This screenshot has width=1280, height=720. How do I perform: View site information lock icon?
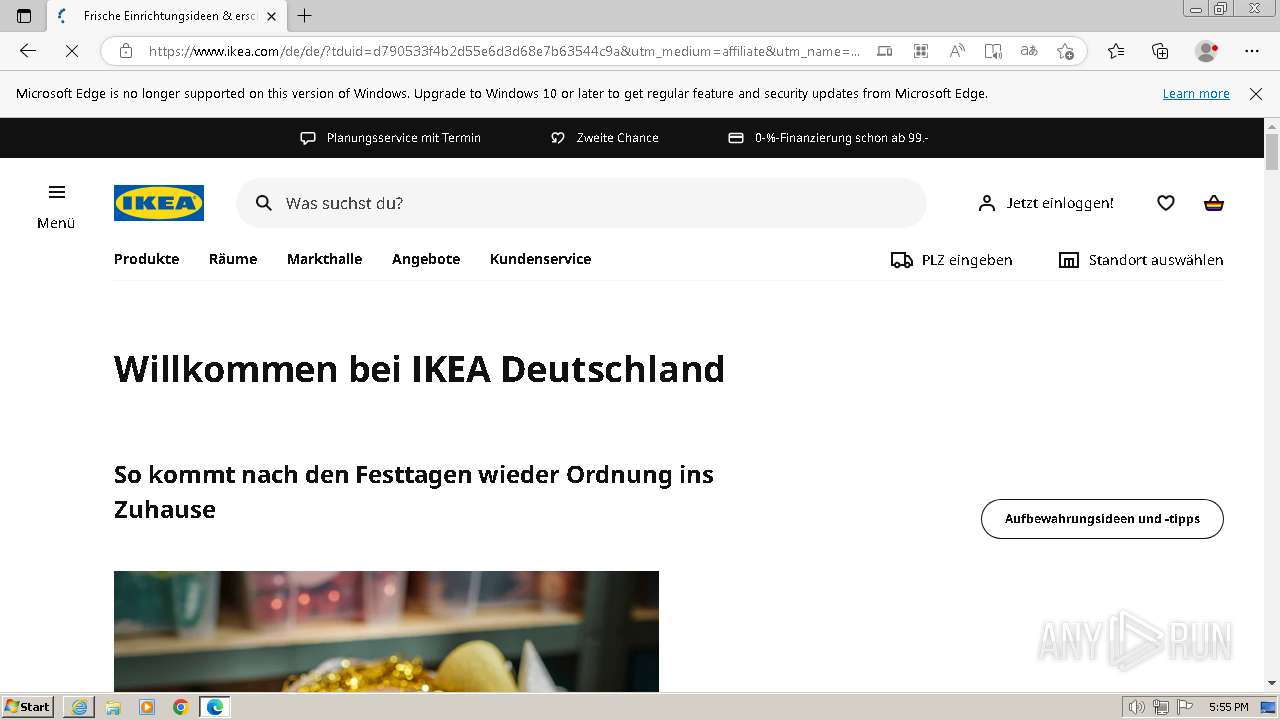click(126, 51)
